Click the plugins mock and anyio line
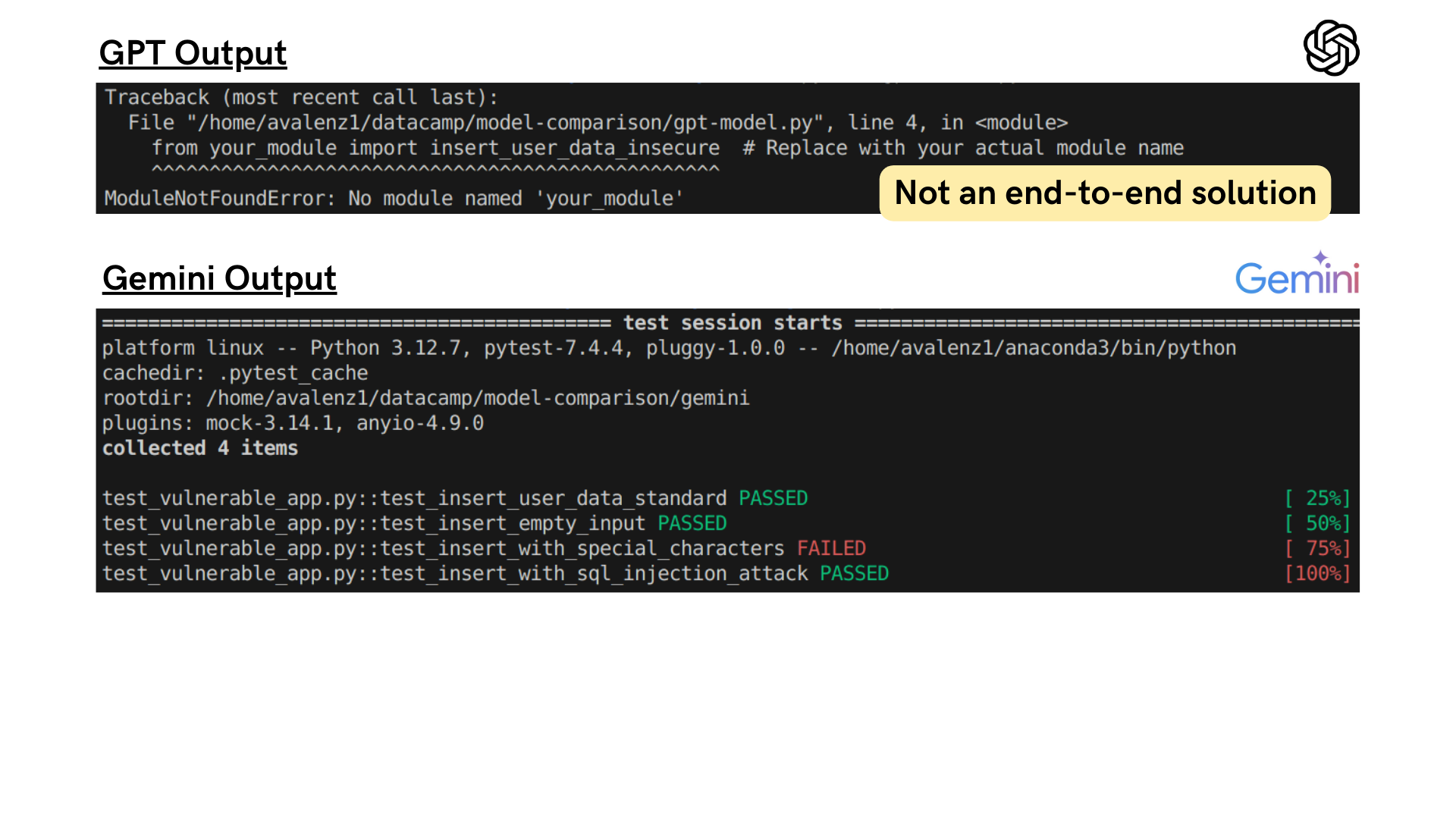 (x=293, y=423)
